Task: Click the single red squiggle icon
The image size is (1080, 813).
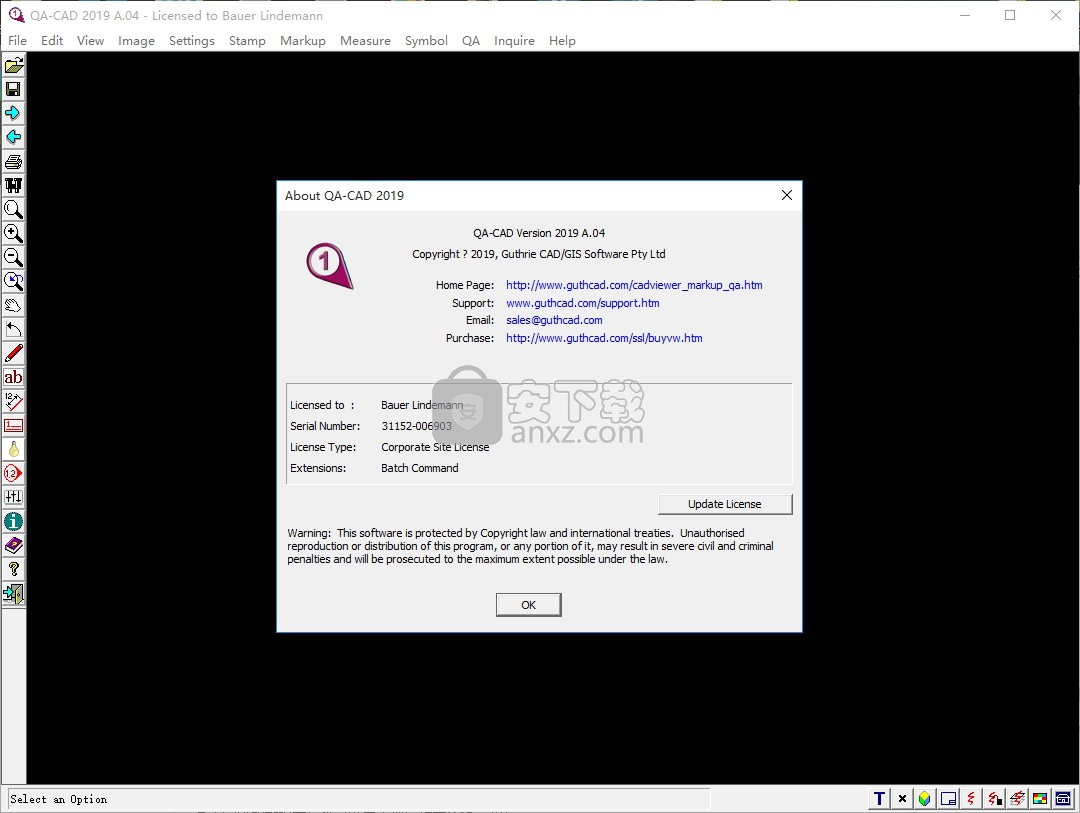Action: 971,799
